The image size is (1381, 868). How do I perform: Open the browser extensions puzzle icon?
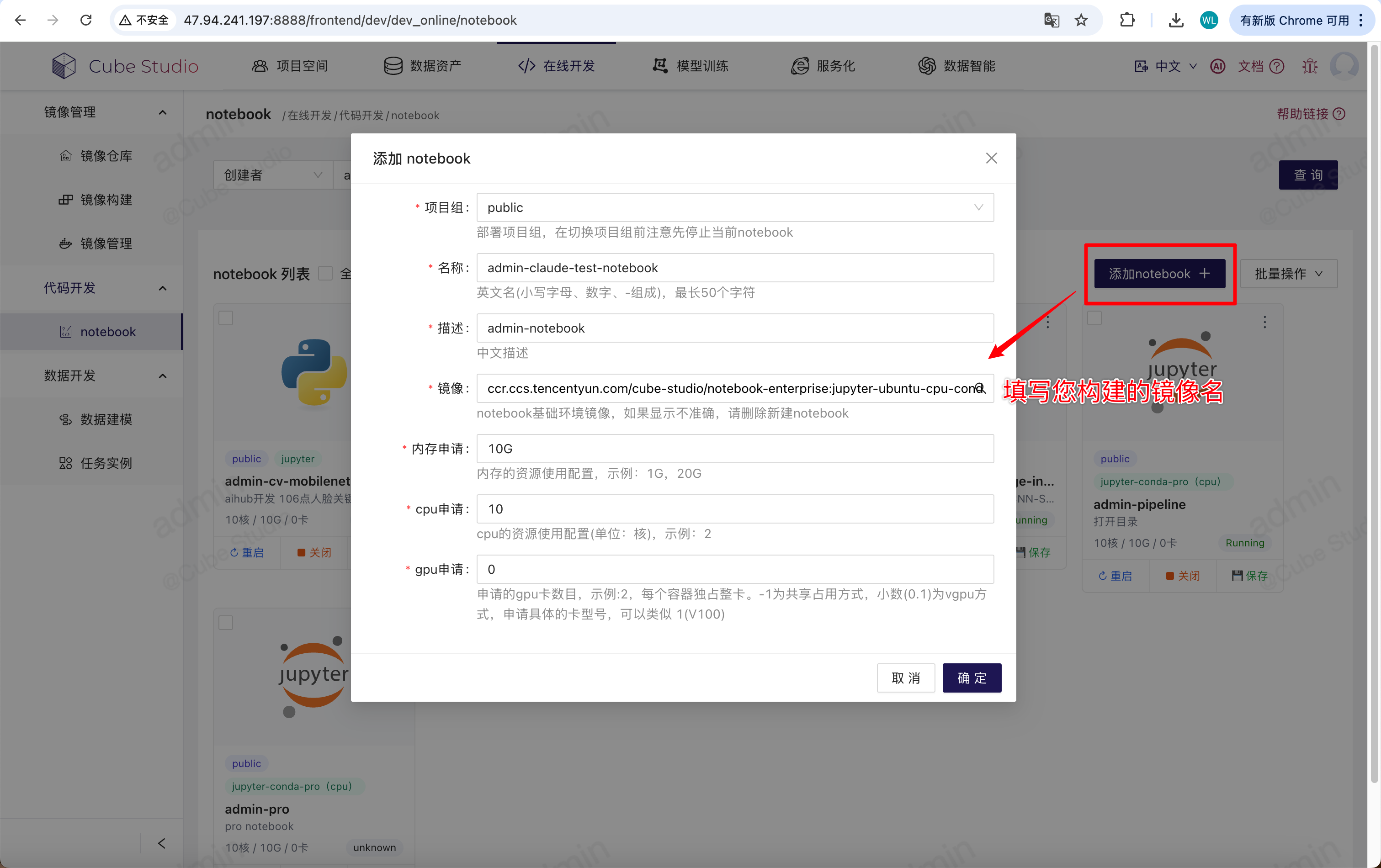point(1127,21)
